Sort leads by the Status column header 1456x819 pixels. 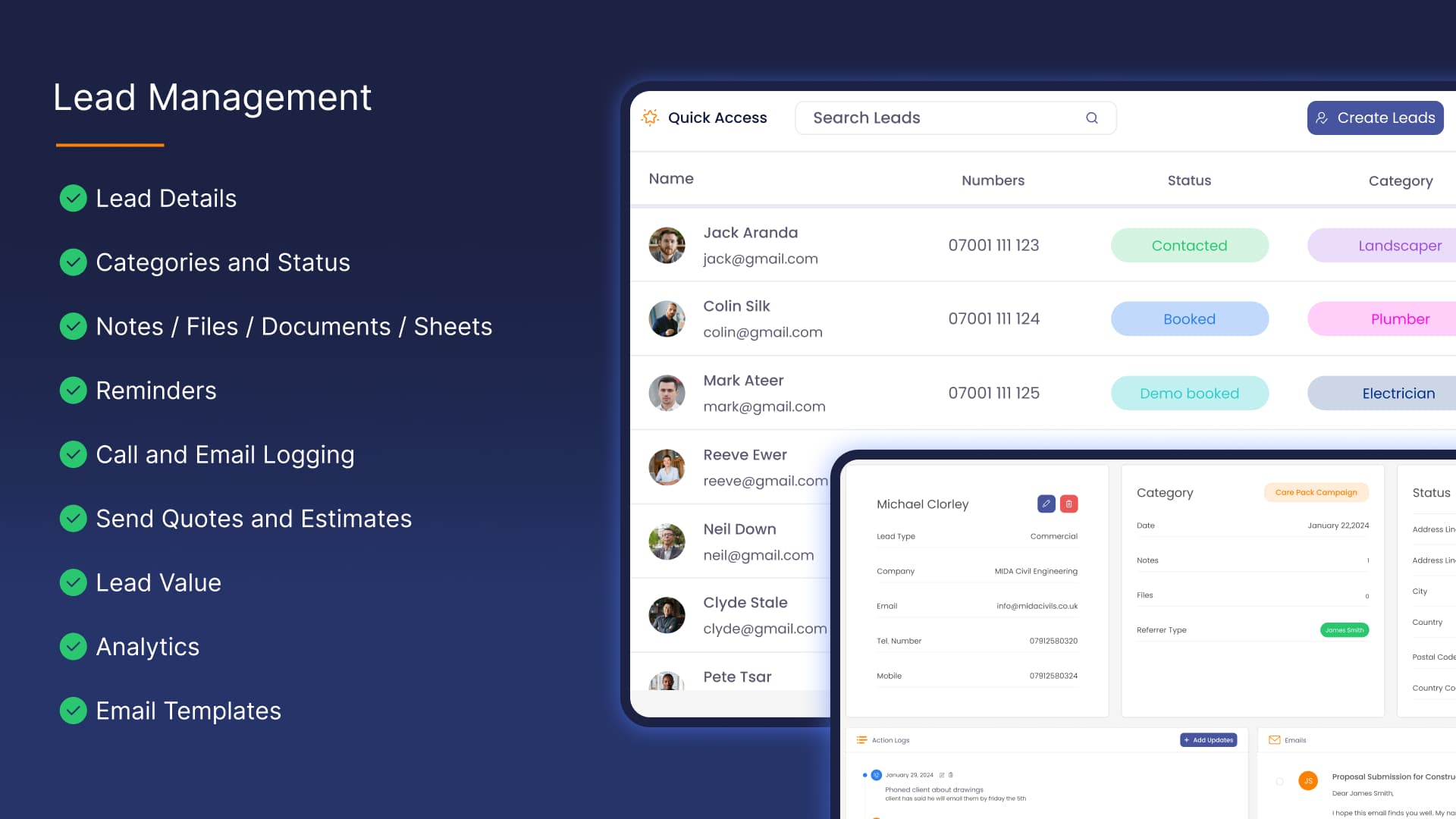(1189, 180)
